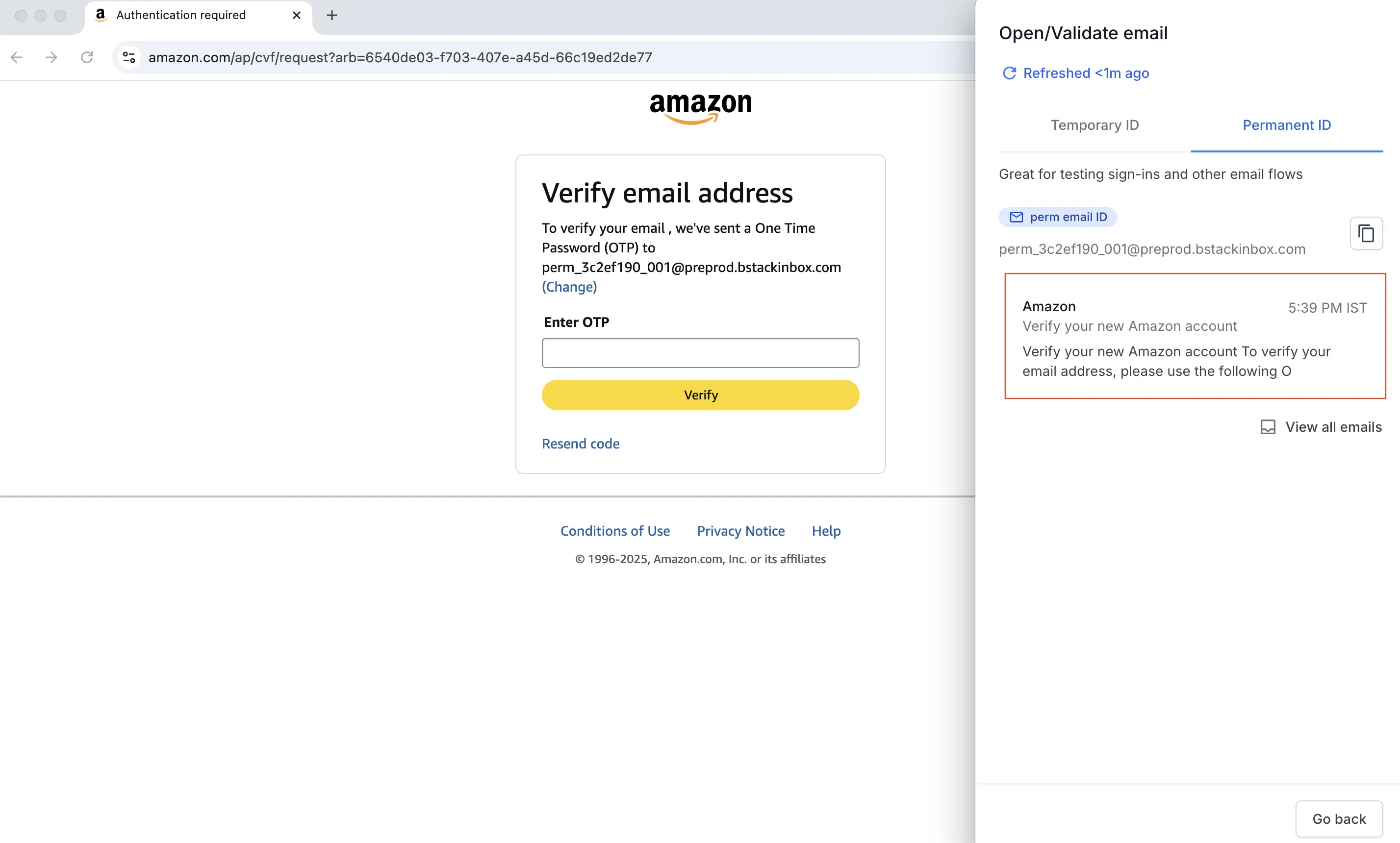This screenshot has height=843, width=1400.
Task: Open a new browser tab
Action: pyautogui.click(x=332, y=15)
